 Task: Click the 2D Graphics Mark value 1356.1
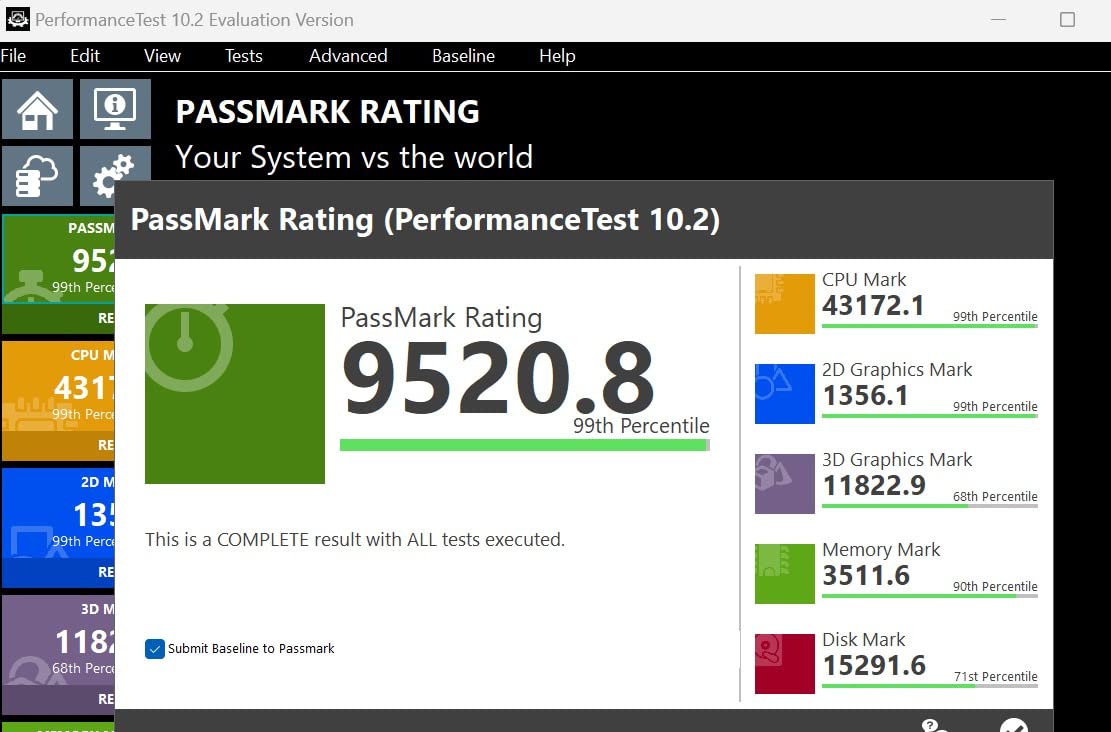tap(865, 396)
